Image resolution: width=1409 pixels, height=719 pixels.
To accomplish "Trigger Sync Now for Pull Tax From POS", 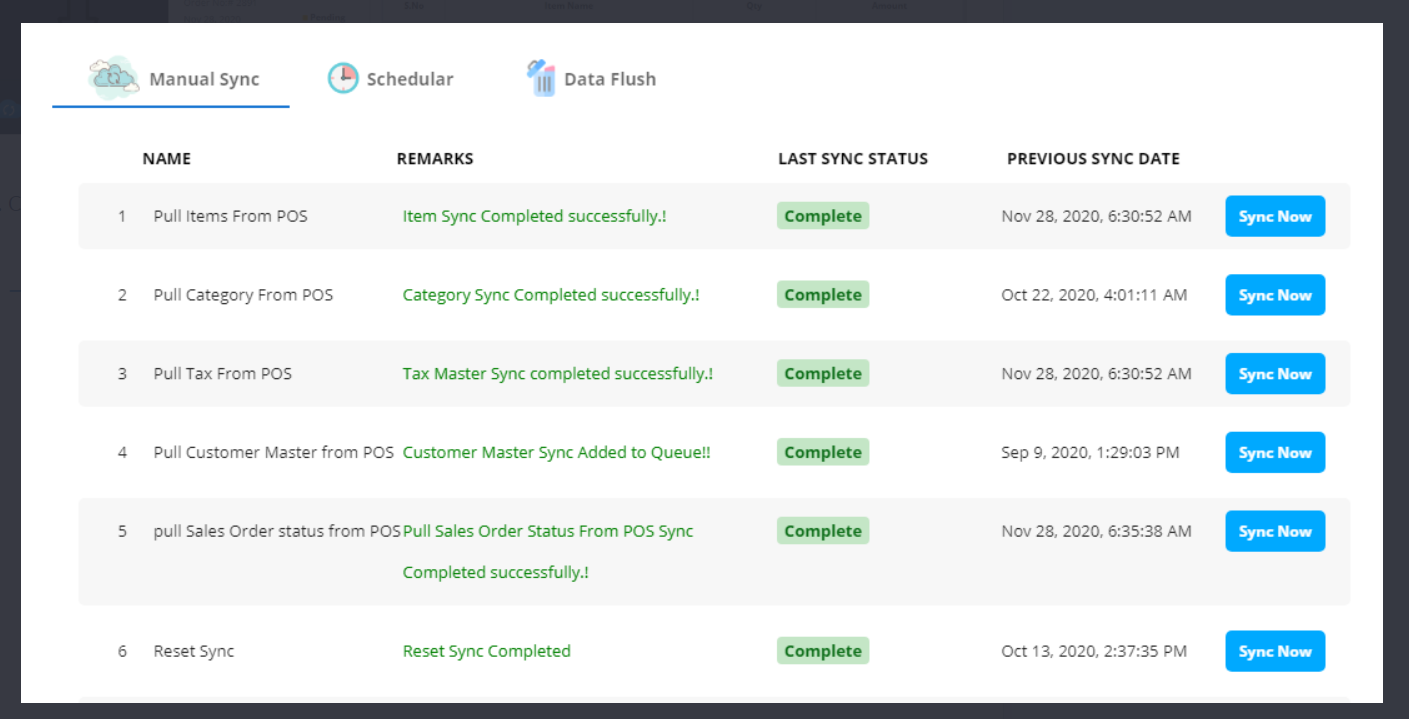I will (1274, 374).
